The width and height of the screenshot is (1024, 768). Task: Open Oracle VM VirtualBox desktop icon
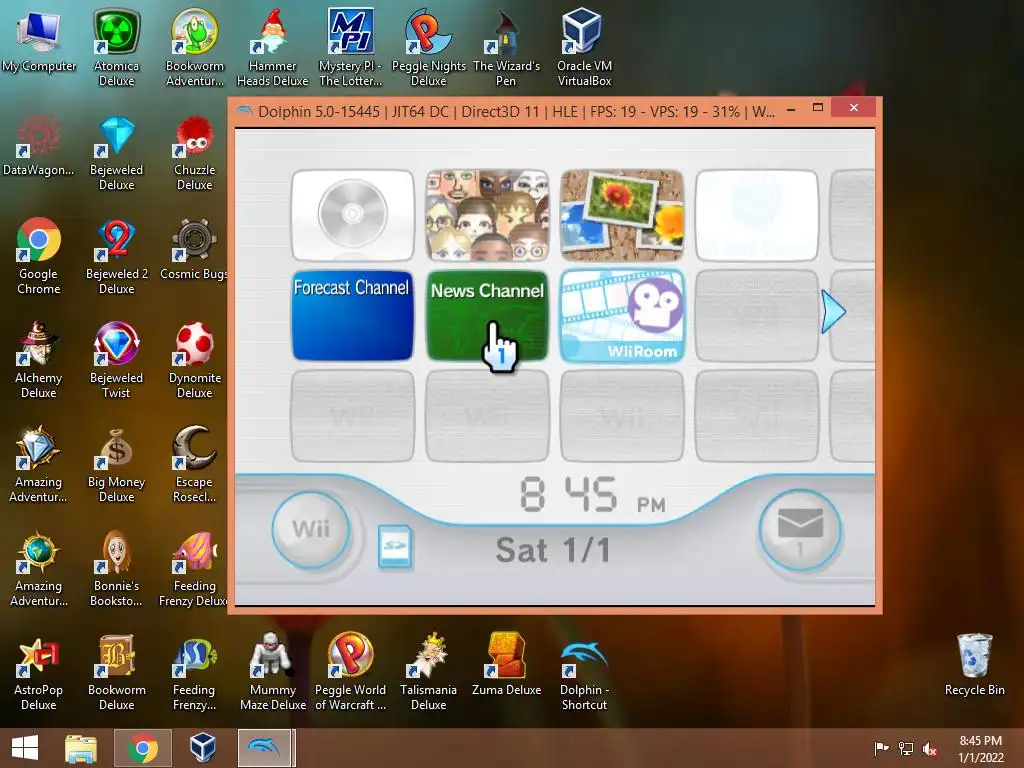pyautogui.click(x=584, y=47)
